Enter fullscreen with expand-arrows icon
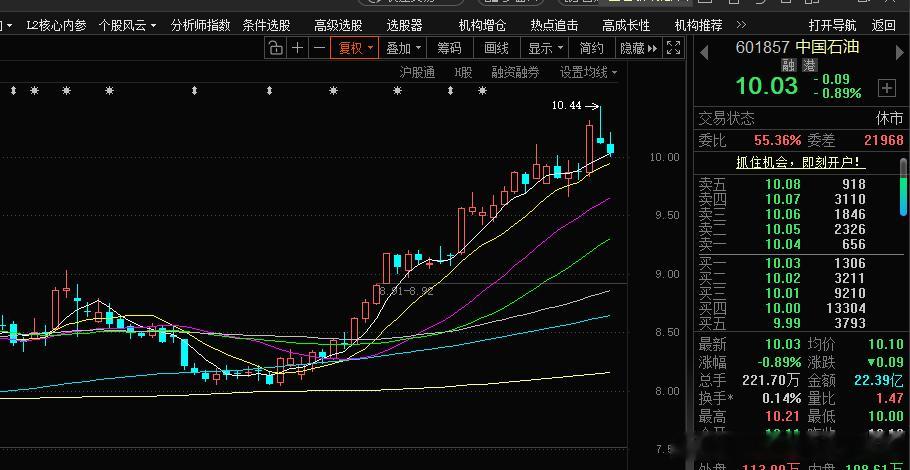 pos(673,48)
